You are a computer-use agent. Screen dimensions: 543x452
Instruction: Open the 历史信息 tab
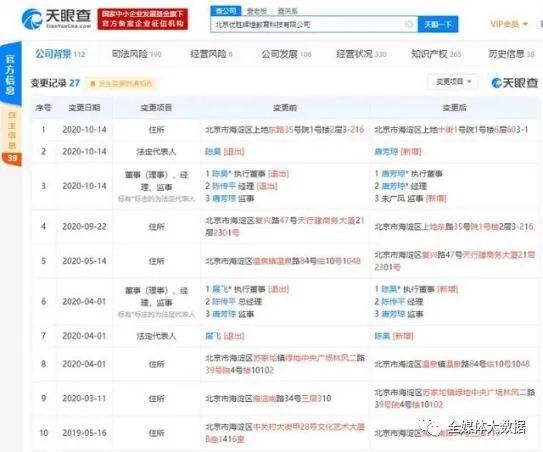tap(511, 54)
